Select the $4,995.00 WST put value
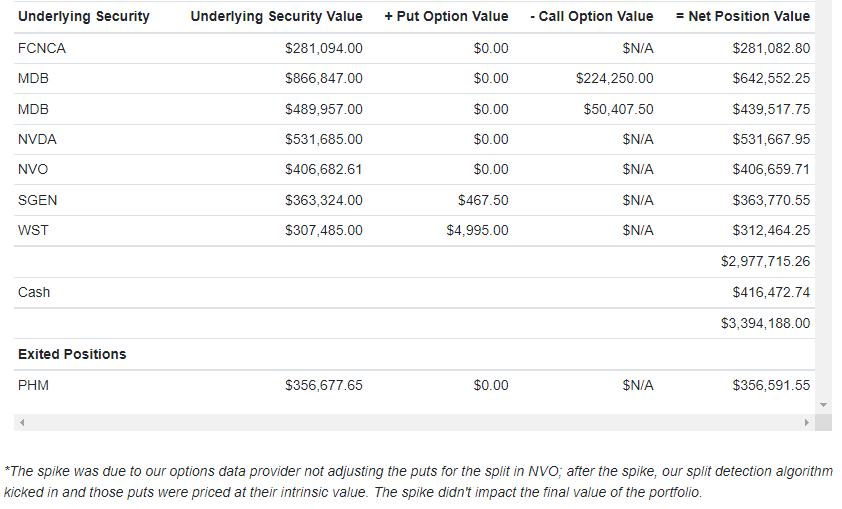Image resolution: width=842 pixels, height=509 pixels. pyautogui.click(x=477, y=230)
